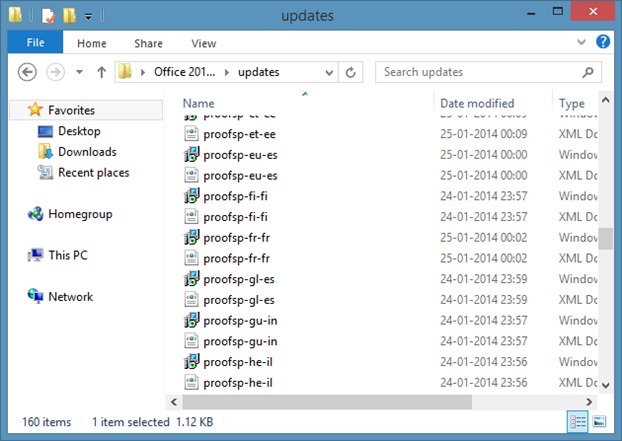The width and height of the screenshot is (622, 441).
Task: Click the search magnifier icon
Action: (x=588, y=72)
